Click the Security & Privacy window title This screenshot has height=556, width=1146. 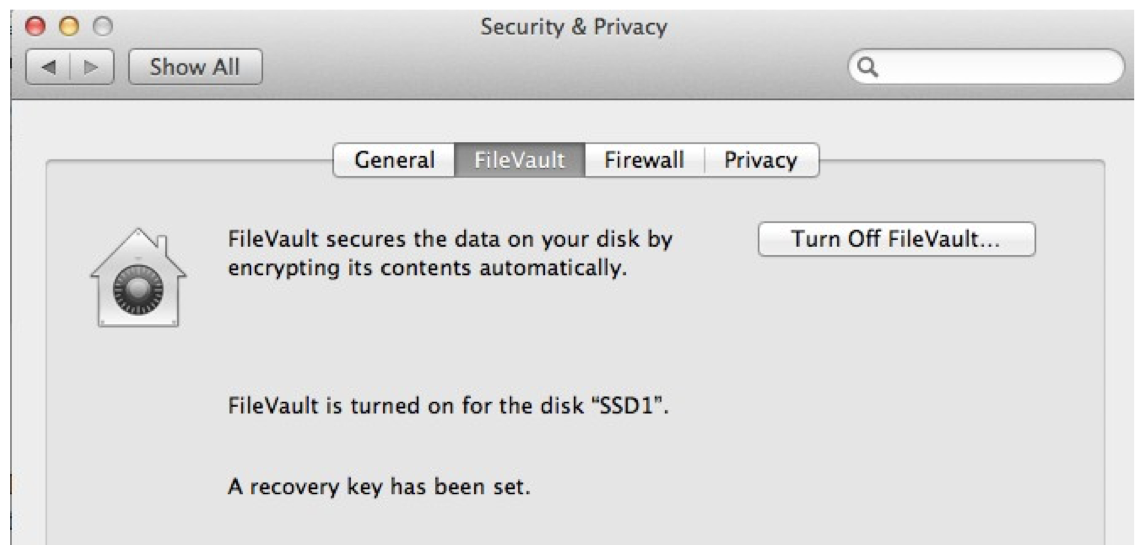pos(574,27)
